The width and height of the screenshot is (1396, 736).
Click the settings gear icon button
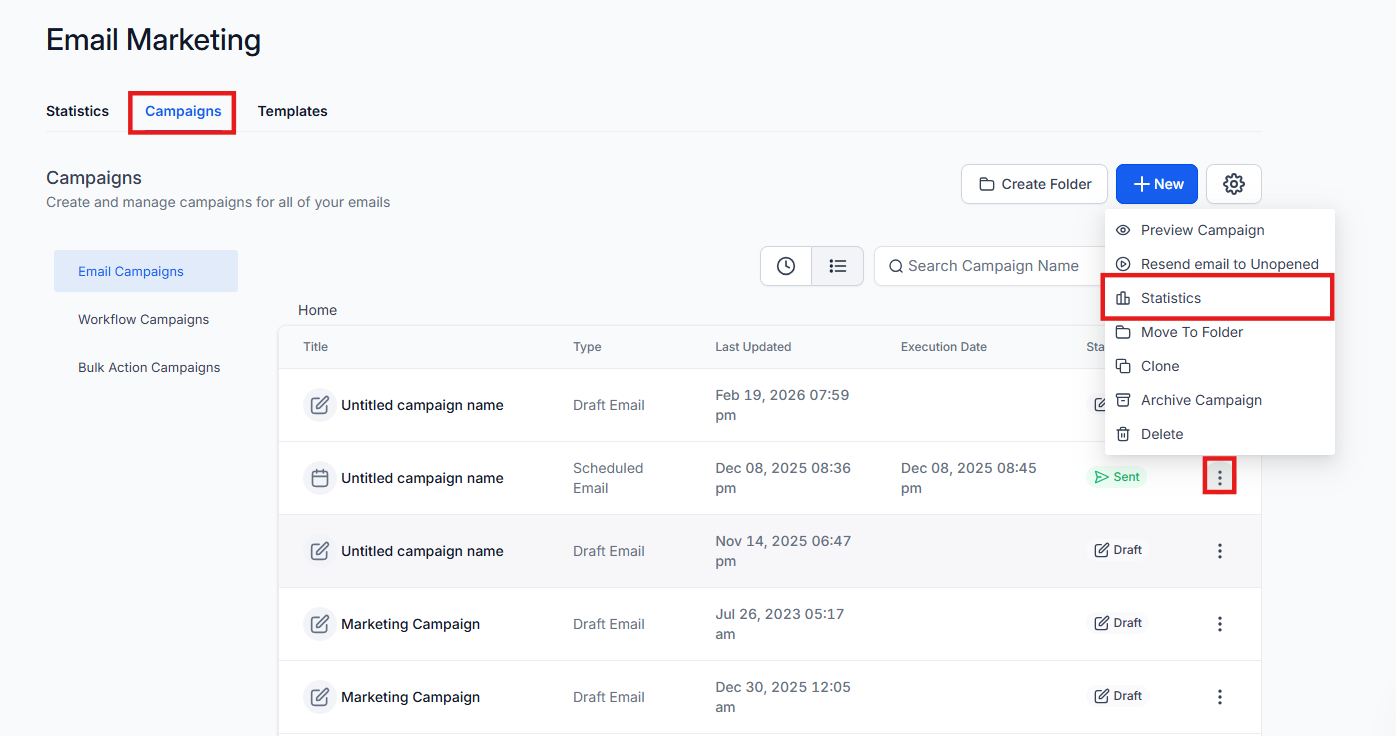coord(1233,184)
